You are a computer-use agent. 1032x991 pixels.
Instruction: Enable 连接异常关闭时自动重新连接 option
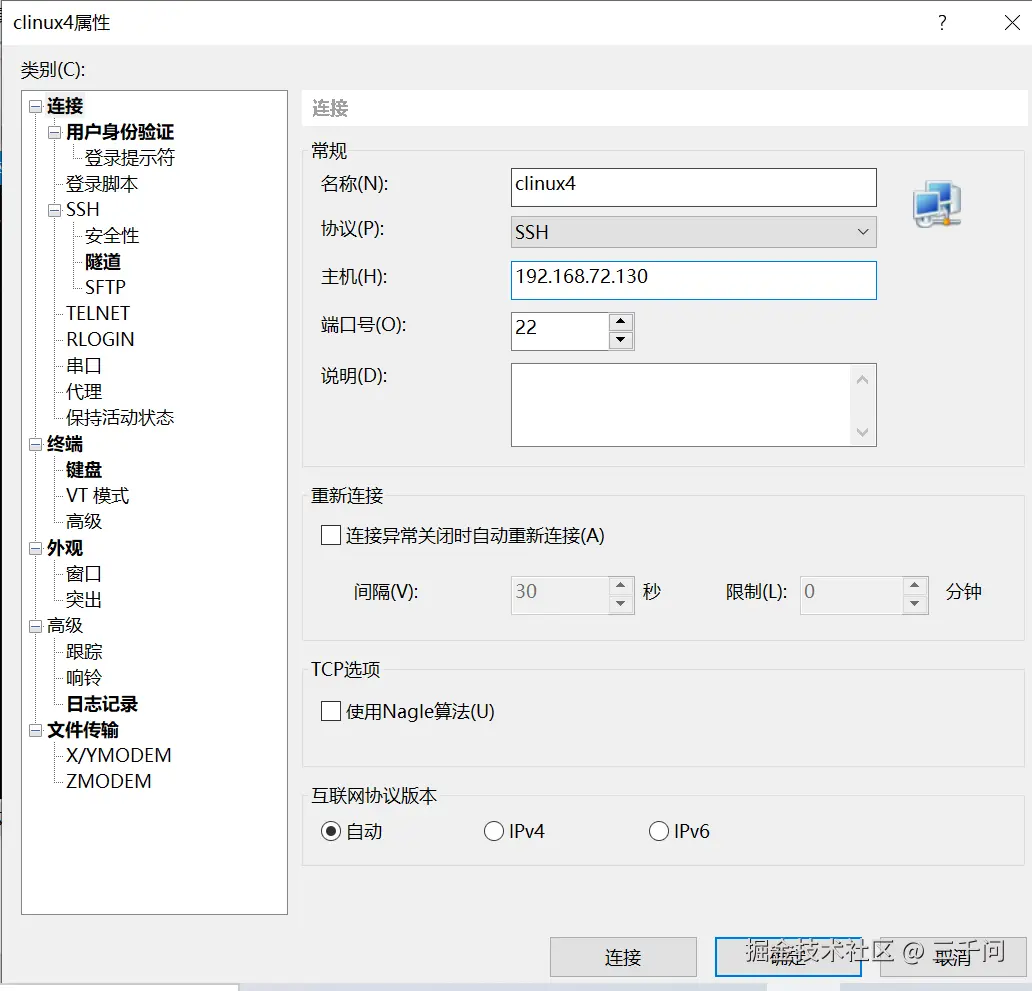tap(330, 535)
